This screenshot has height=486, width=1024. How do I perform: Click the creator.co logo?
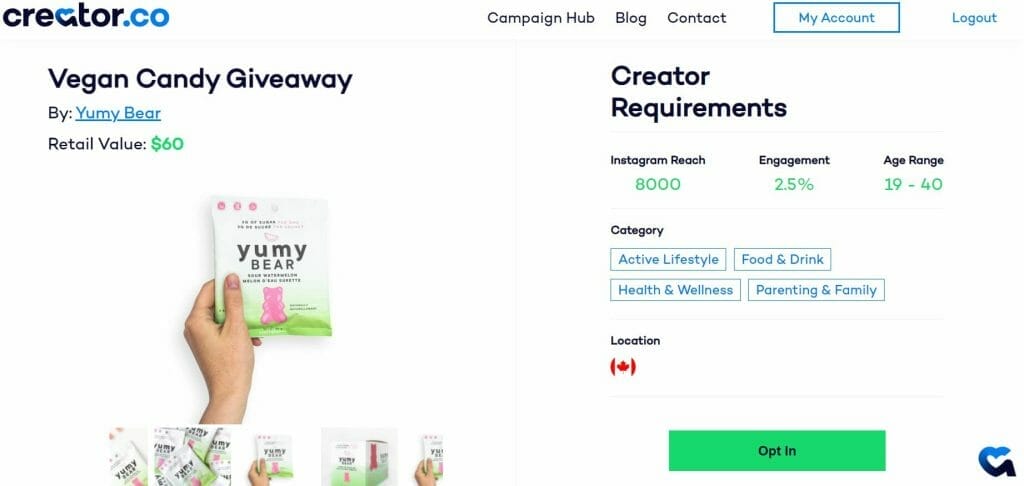[x=86, y=15]
